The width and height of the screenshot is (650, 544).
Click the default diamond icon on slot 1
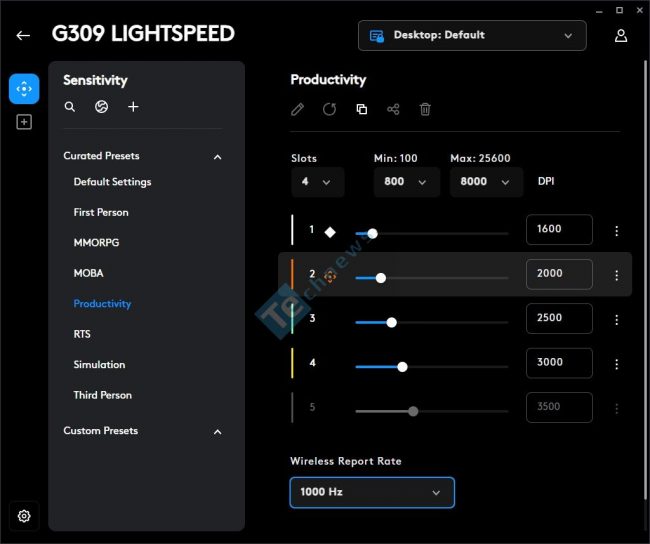point(330,232)
